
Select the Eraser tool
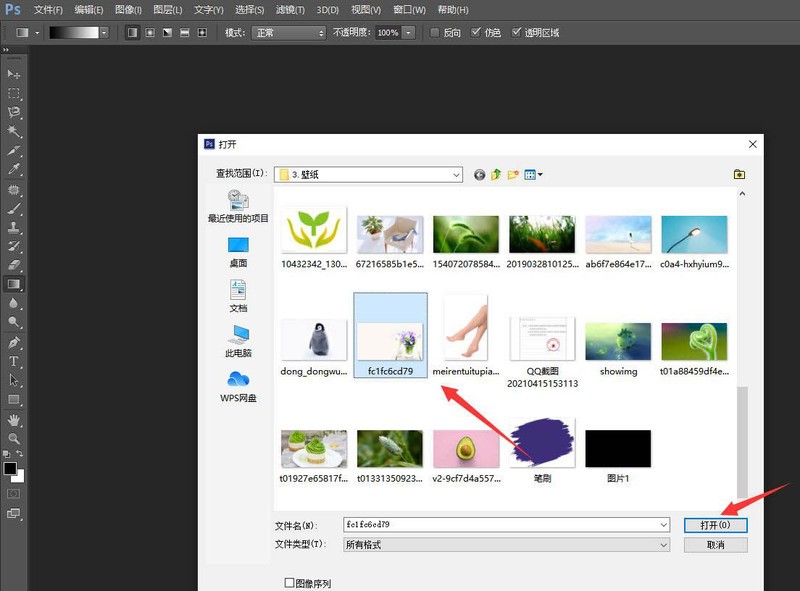(x=14, y=265)
